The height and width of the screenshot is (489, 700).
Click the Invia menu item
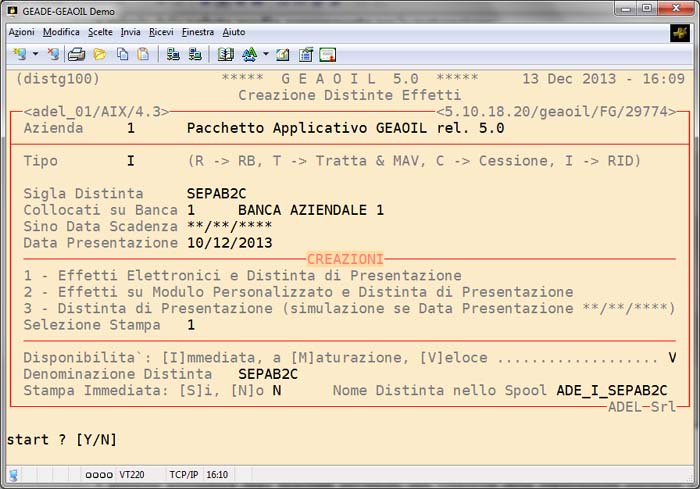click(130, 32)
